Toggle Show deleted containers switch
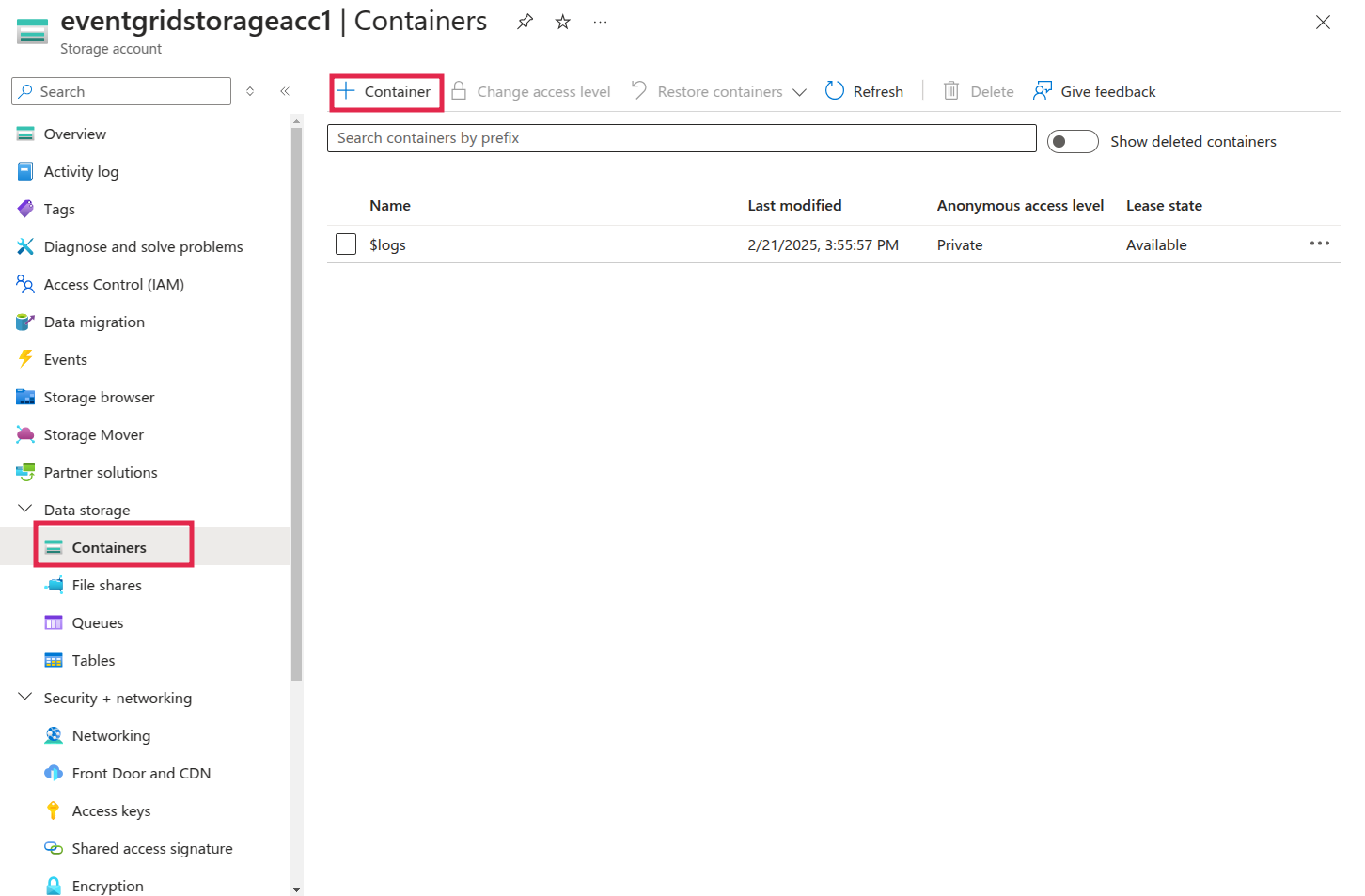The image size is (1365, 896). click(x=1073, y=141)
